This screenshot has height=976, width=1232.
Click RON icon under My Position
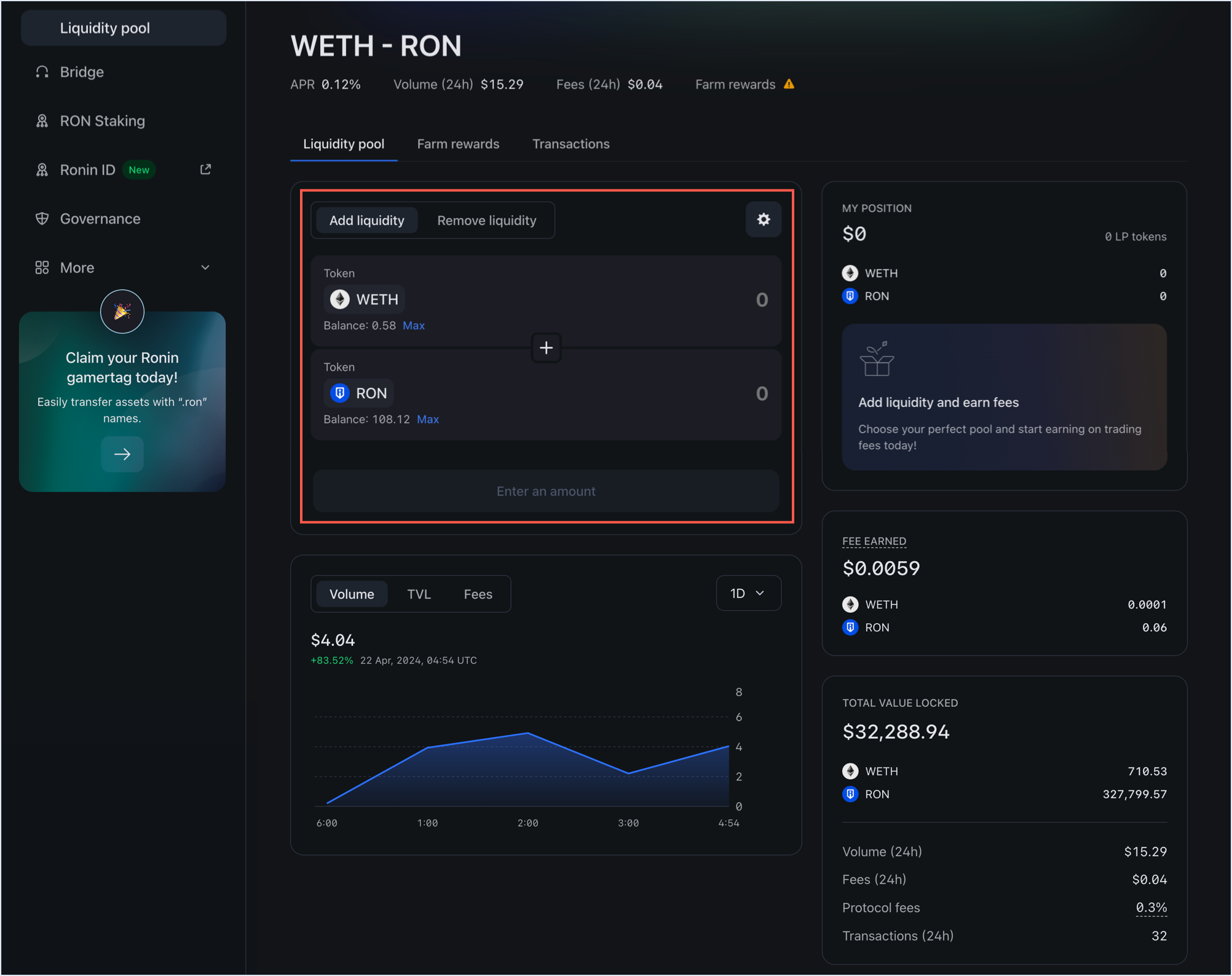click(850, 296)
